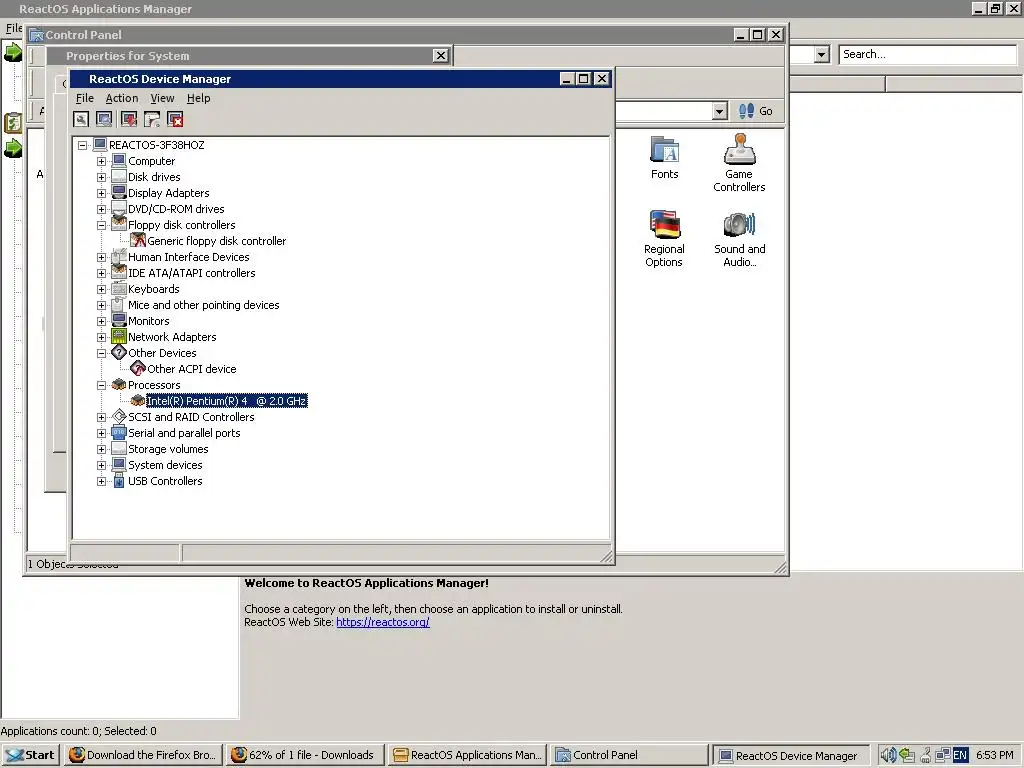This screenshot has height=768, width=1024.
Task: Click the REACTOS-3F38HOZ computer icon
Action: (x=100, y=144)
